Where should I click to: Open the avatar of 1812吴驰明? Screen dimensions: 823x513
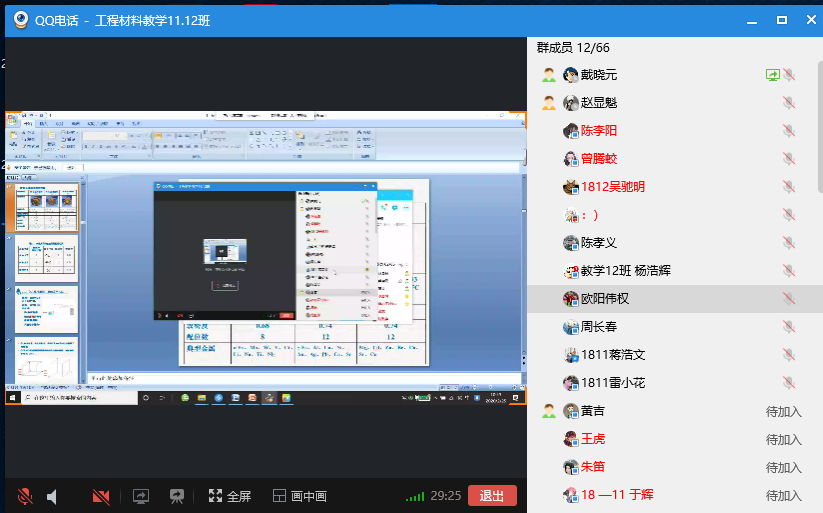570,186
